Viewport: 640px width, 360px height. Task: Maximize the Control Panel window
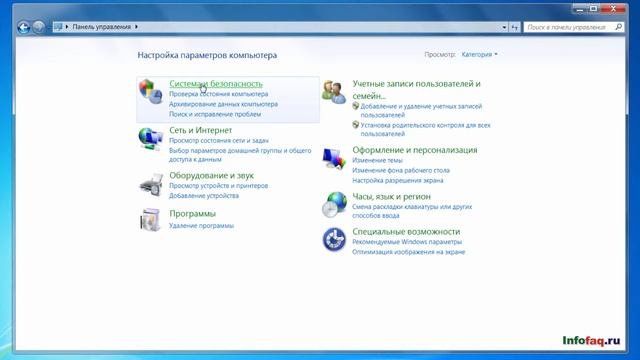coord(593,8)
